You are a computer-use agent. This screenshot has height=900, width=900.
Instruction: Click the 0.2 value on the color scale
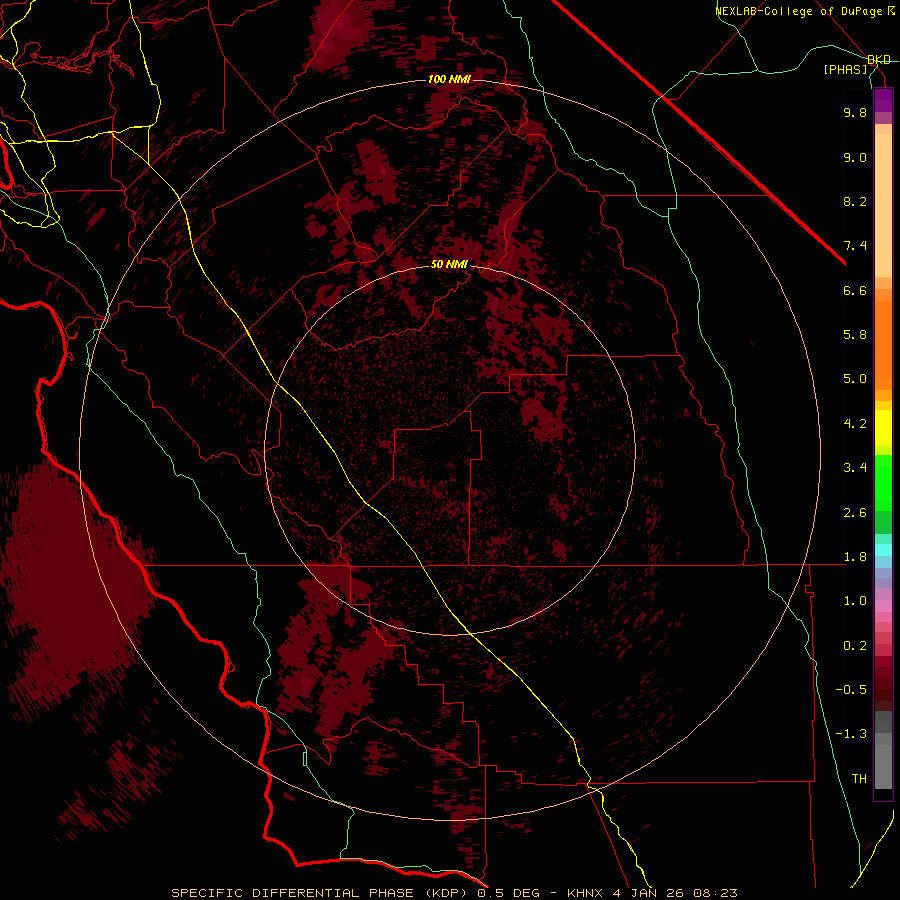[x=855, y=646]
